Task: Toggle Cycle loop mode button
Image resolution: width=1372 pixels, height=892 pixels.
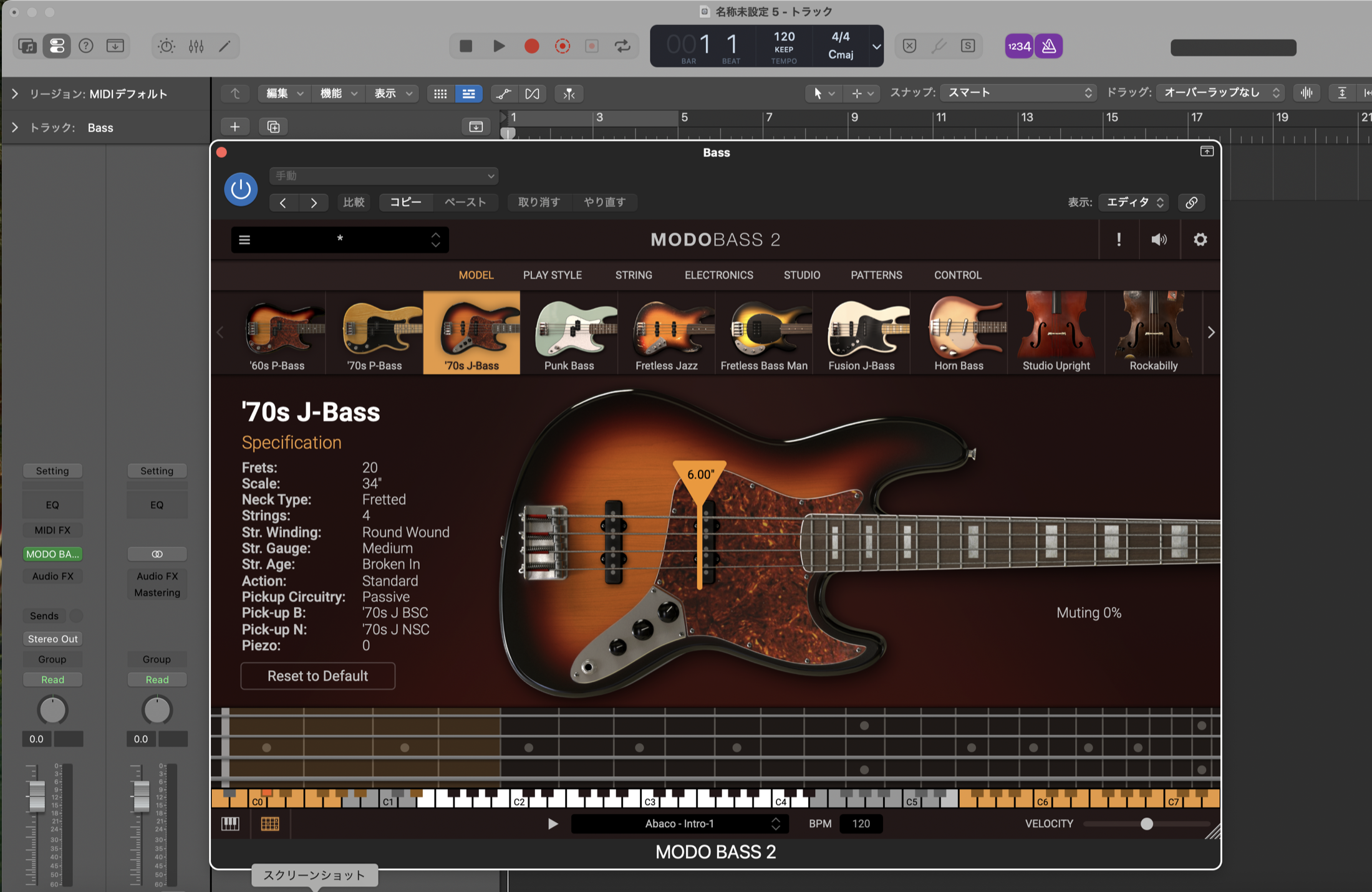Action: [622, 46]
